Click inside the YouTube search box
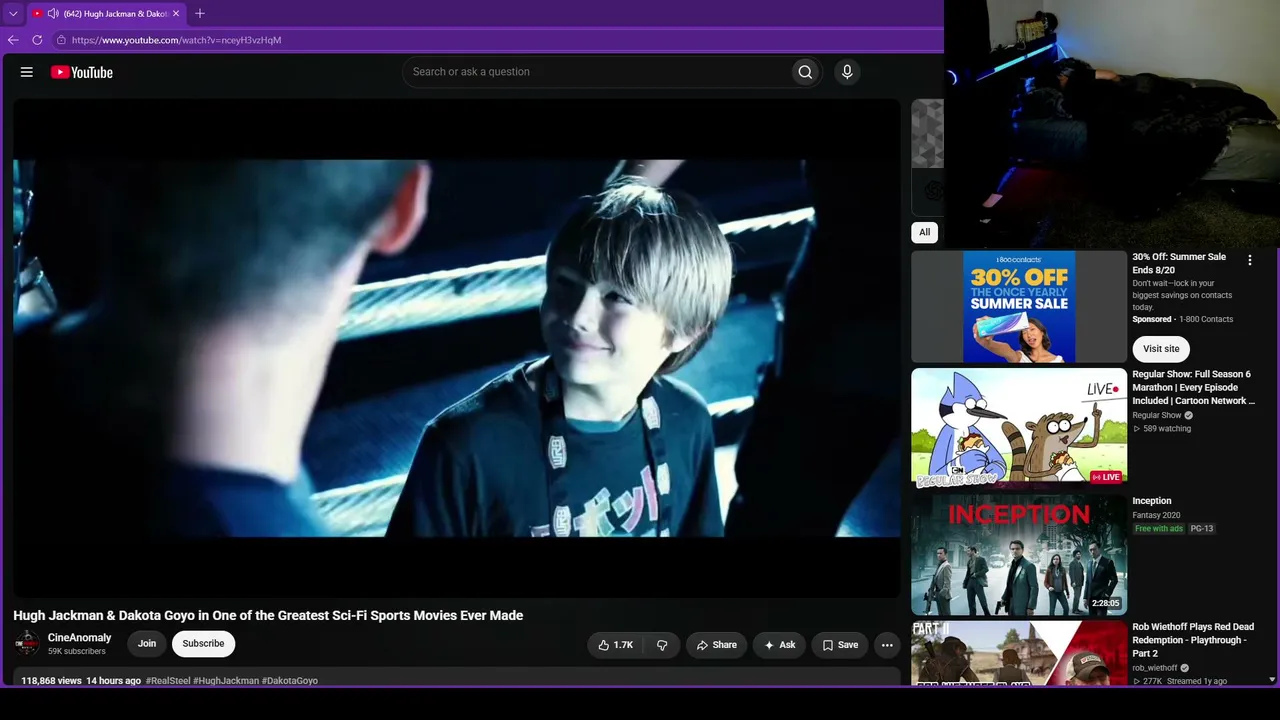Viewport: 1280px width, 720px height. tap(596, 72)
